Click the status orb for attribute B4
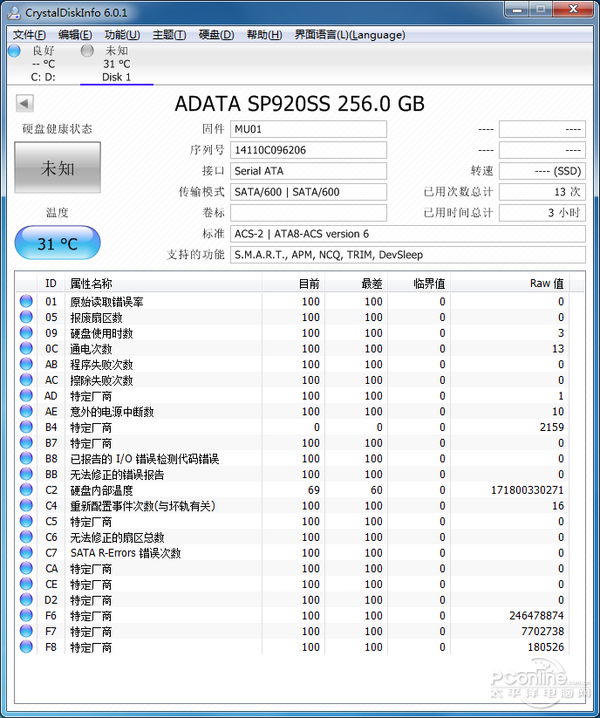 coord(26,427)
